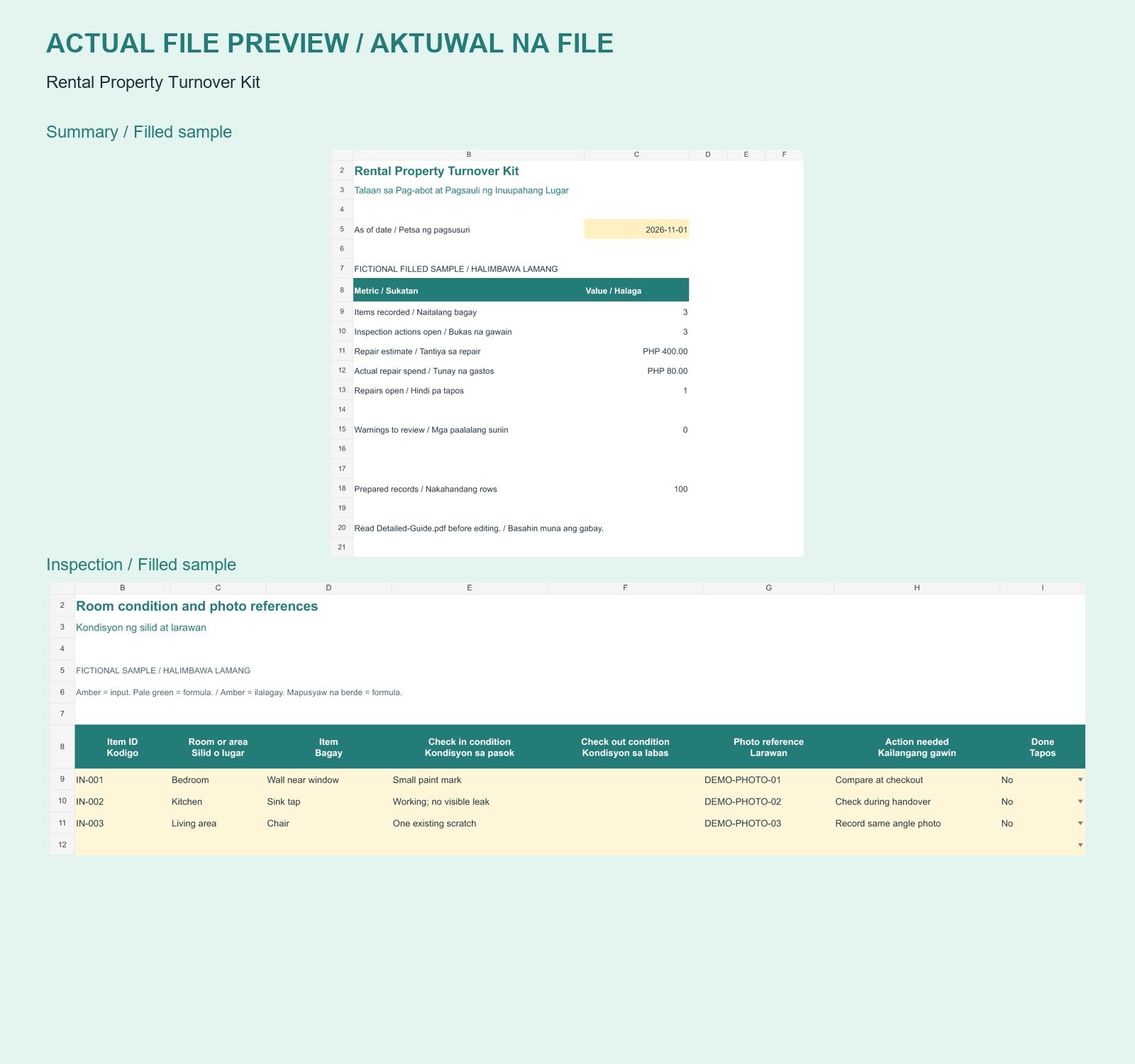Select the IN-003 item ID cell

point(123,824)
